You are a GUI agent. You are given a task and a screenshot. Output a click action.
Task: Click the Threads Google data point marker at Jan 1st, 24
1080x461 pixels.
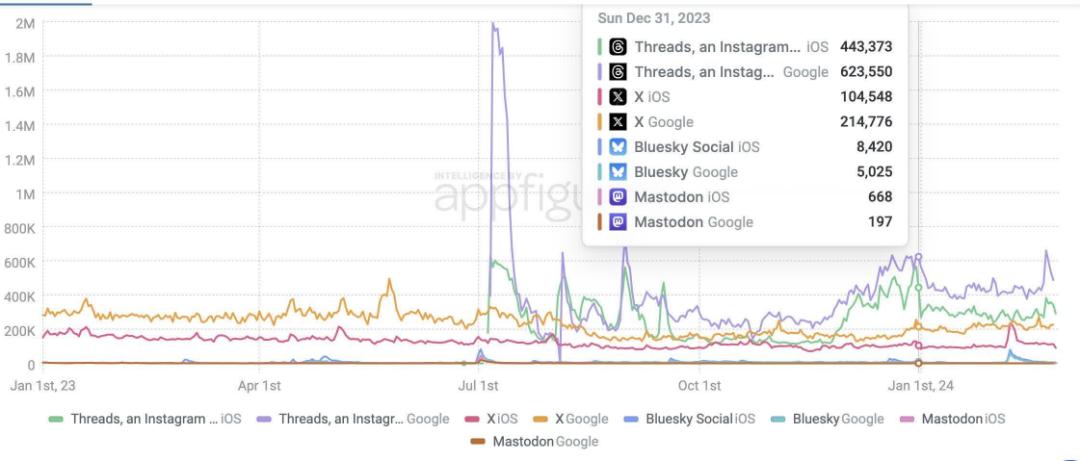point(918,257)
